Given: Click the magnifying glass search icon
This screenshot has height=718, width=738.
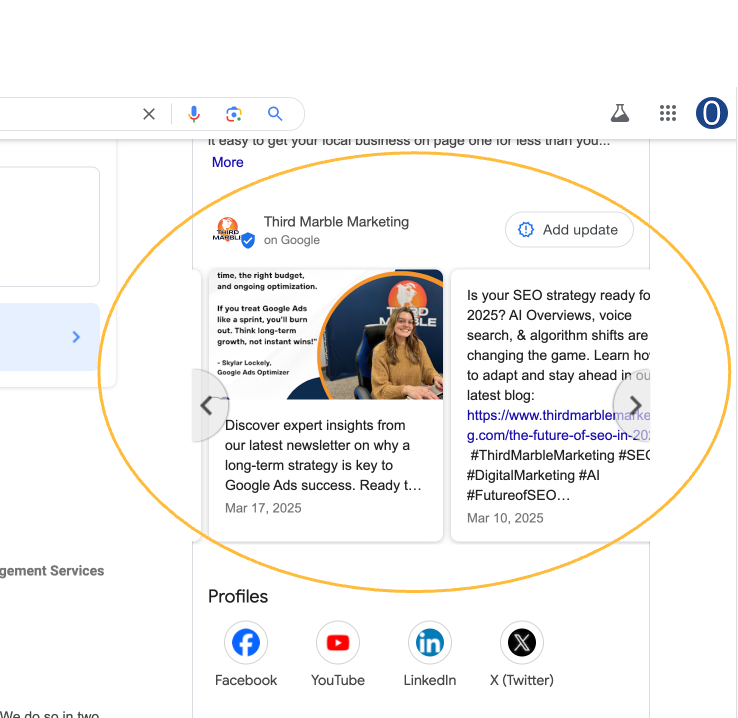Looking at the screenshot, I should pos(275,114).
